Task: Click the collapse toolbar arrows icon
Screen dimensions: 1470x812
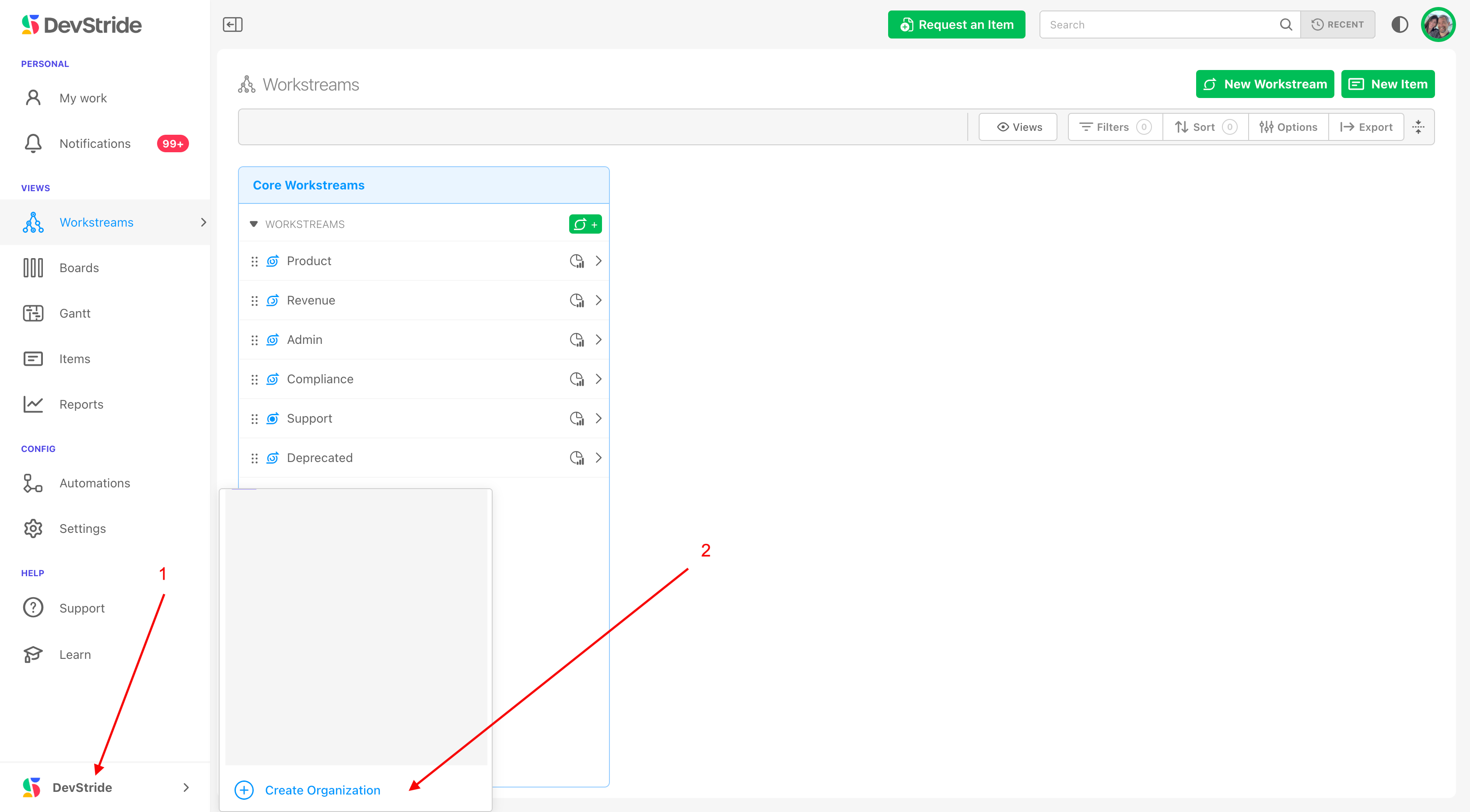Action: tap(1418, 127)
